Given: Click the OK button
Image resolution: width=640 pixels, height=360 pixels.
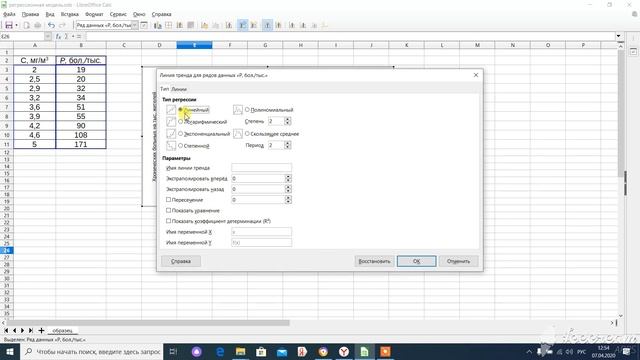Looking at the screenshot, I should click(416, 261).
